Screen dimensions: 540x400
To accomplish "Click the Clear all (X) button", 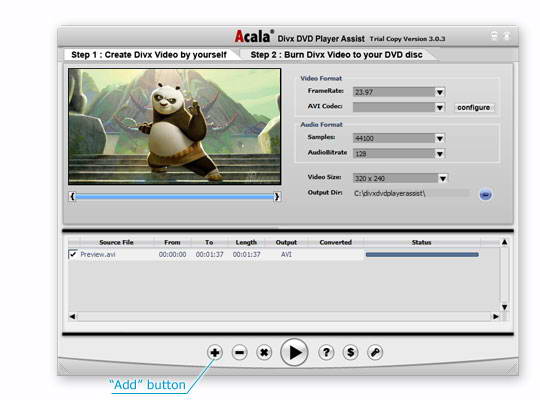I will (264, 352).
